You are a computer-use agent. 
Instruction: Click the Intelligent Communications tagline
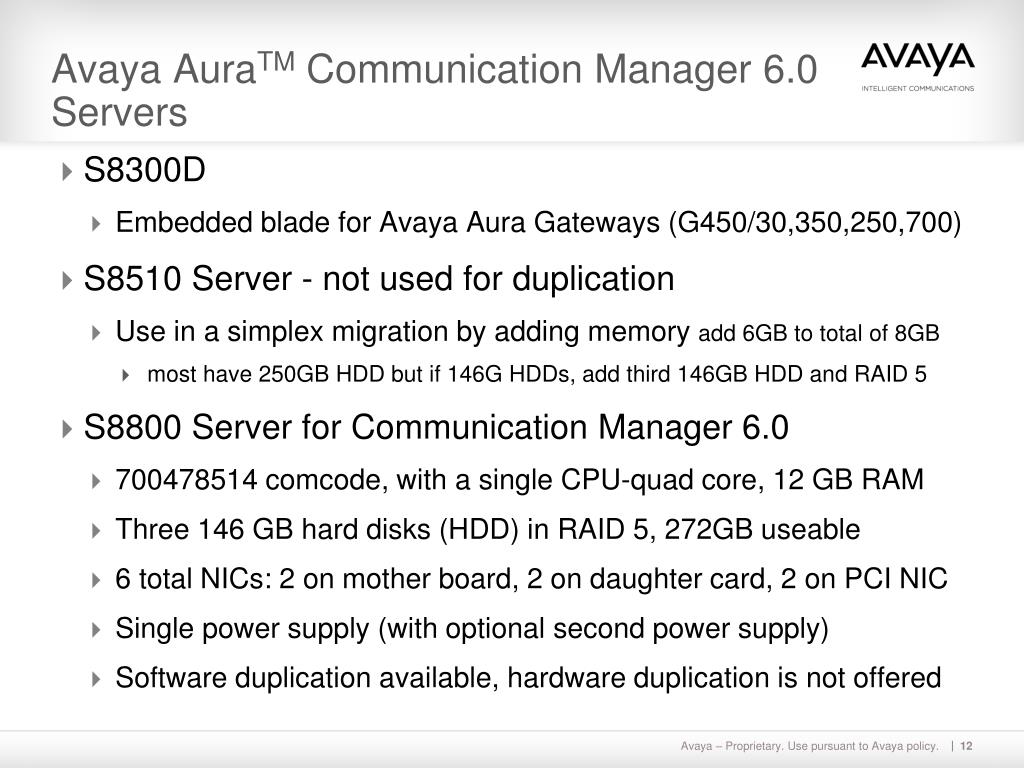(918, 88)
